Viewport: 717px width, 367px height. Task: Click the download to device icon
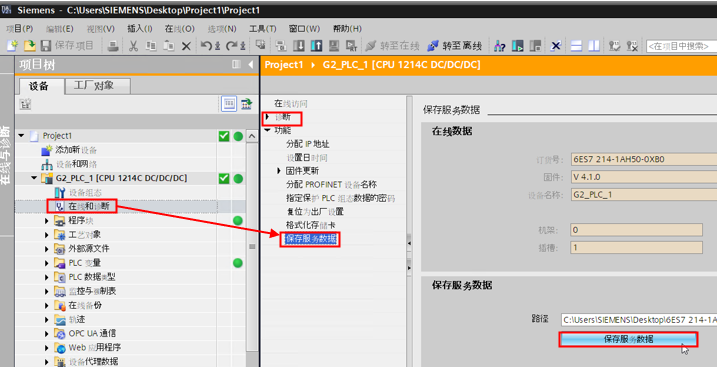tap(299, 46)
